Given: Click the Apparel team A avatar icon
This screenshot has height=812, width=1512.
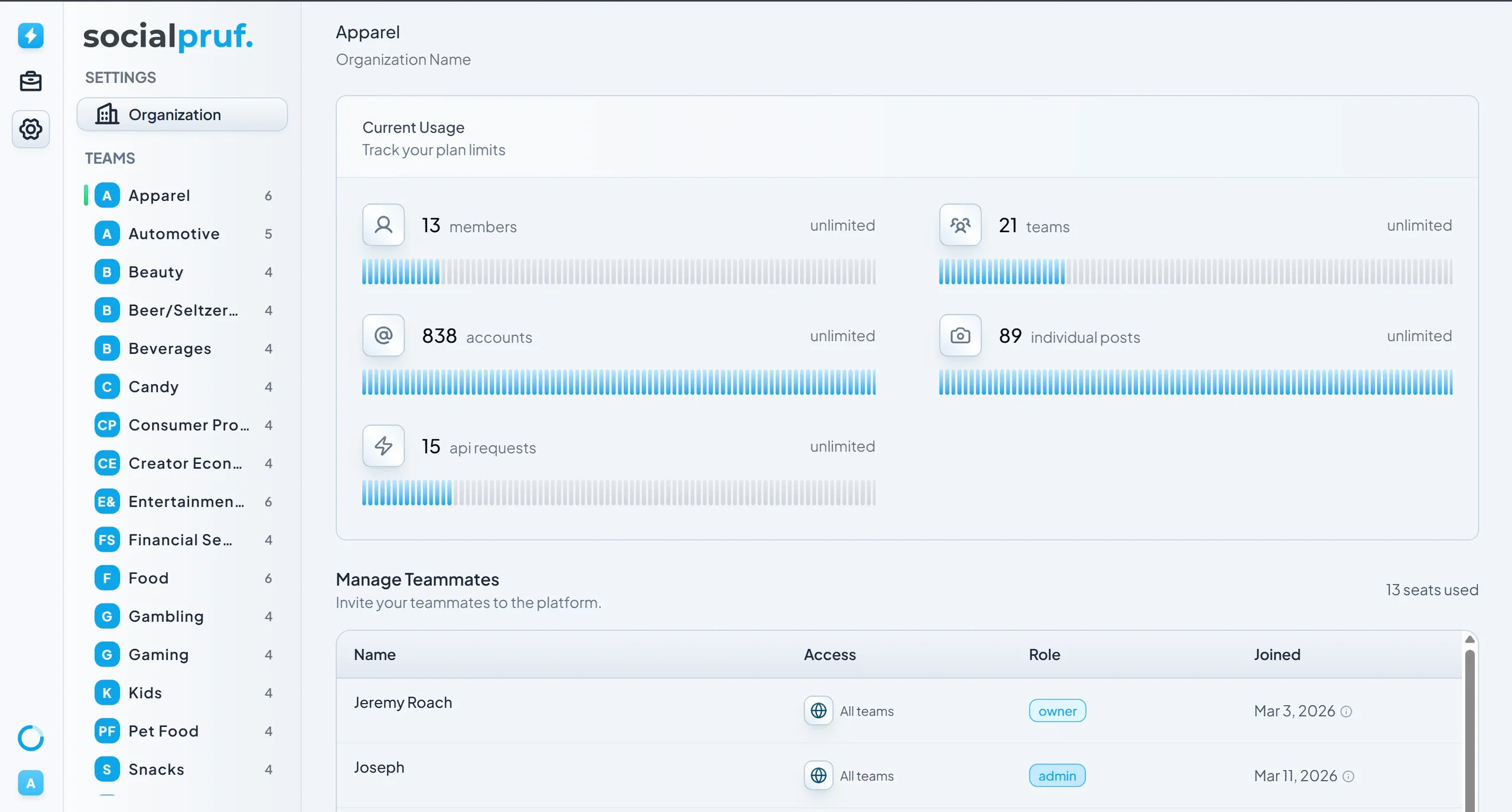Looking at the screenshot, I should click(x=107, y=195).
